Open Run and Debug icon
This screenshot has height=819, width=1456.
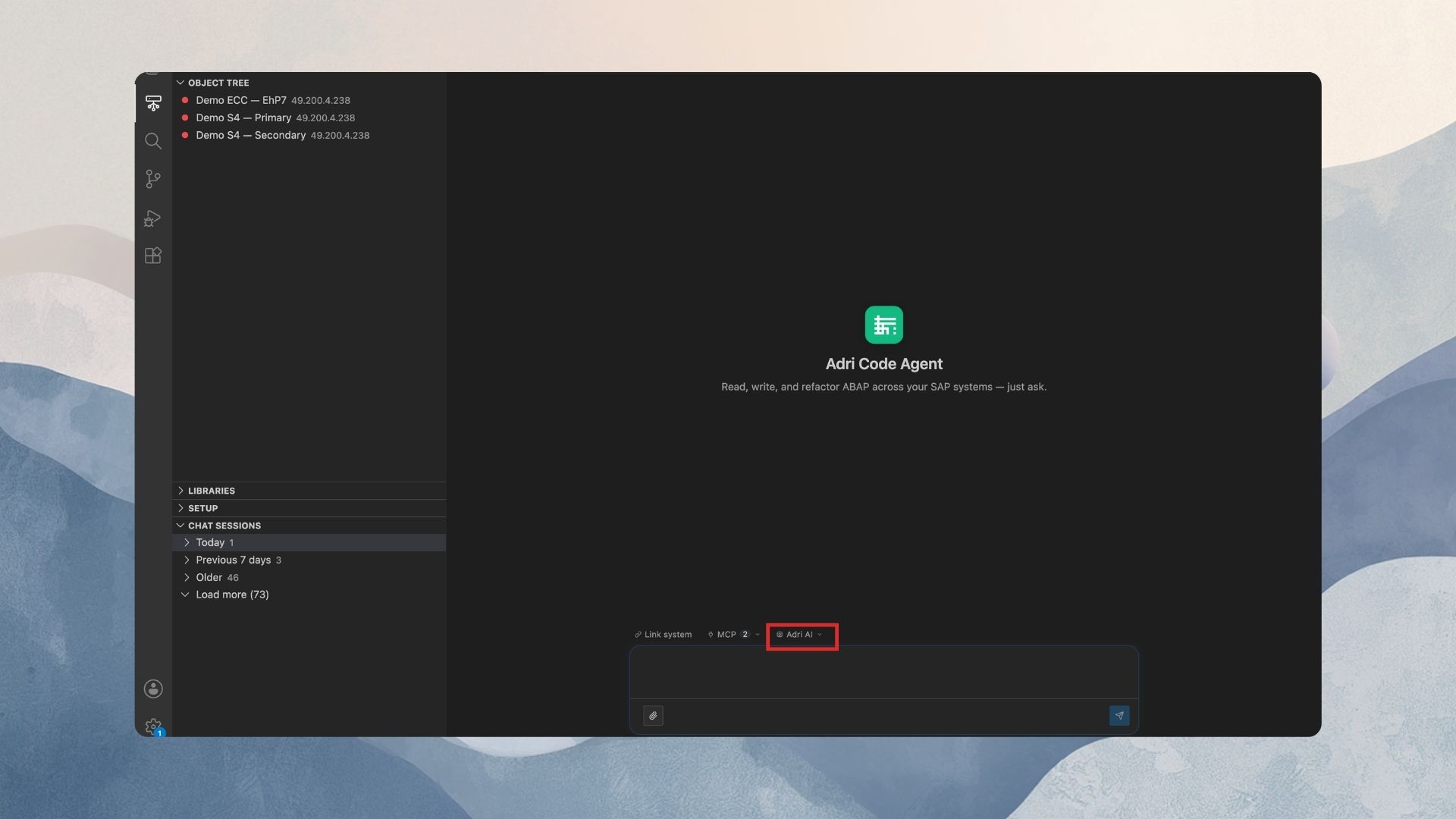[153, 218]
